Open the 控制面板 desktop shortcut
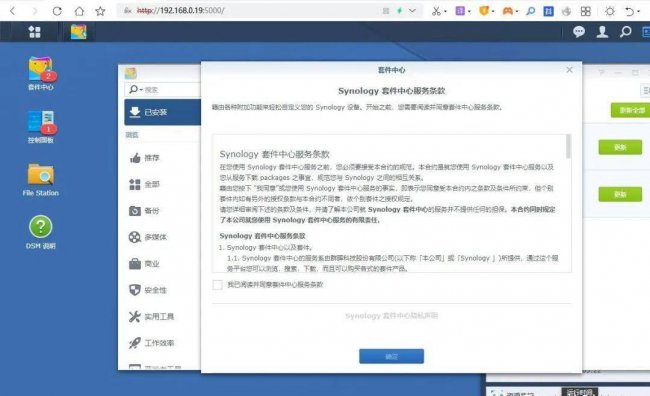Image resolution: width=650 pixels, height=396 pixels. 41,127
